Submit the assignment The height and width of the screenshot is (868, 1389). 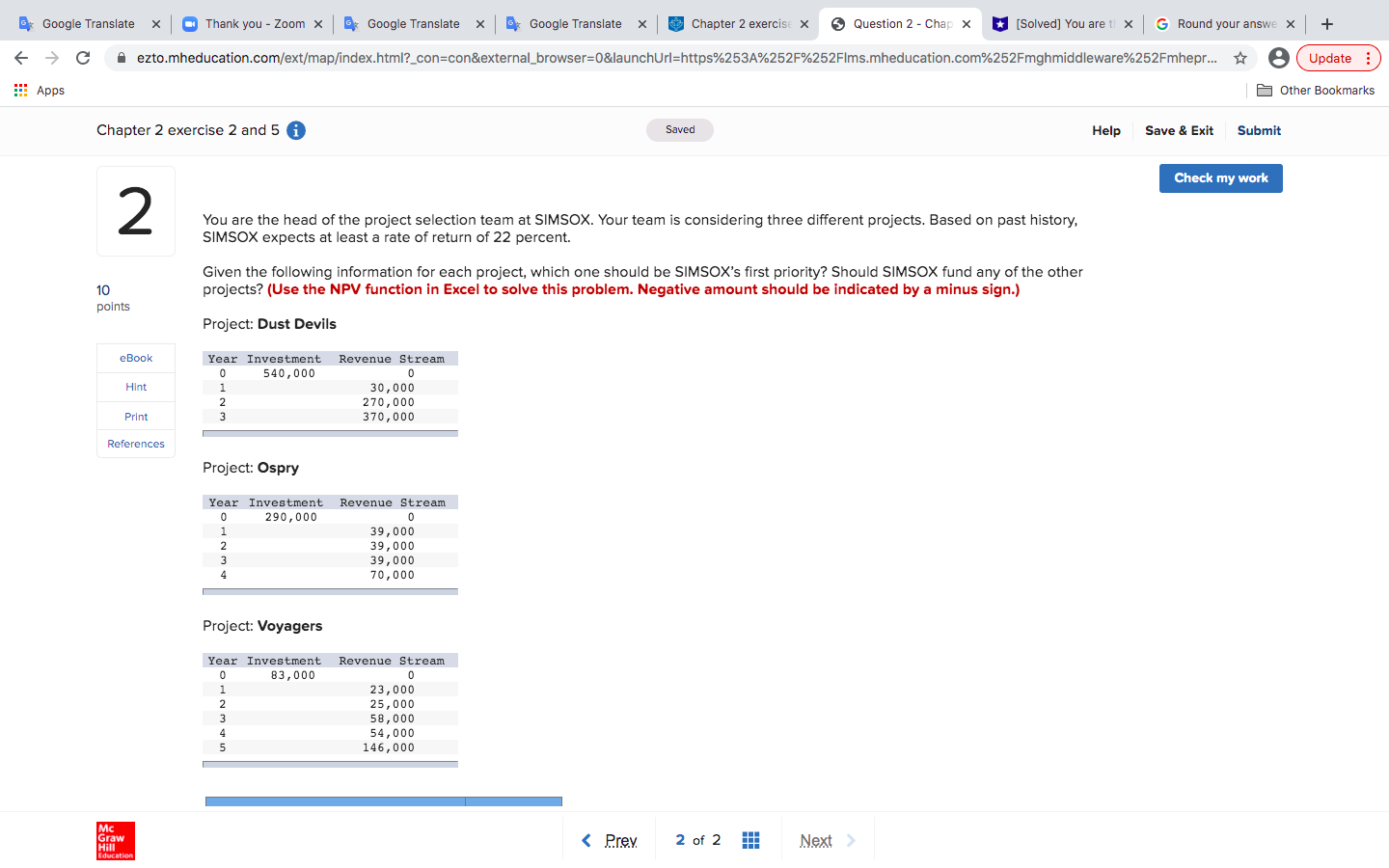pos(1259,130)
